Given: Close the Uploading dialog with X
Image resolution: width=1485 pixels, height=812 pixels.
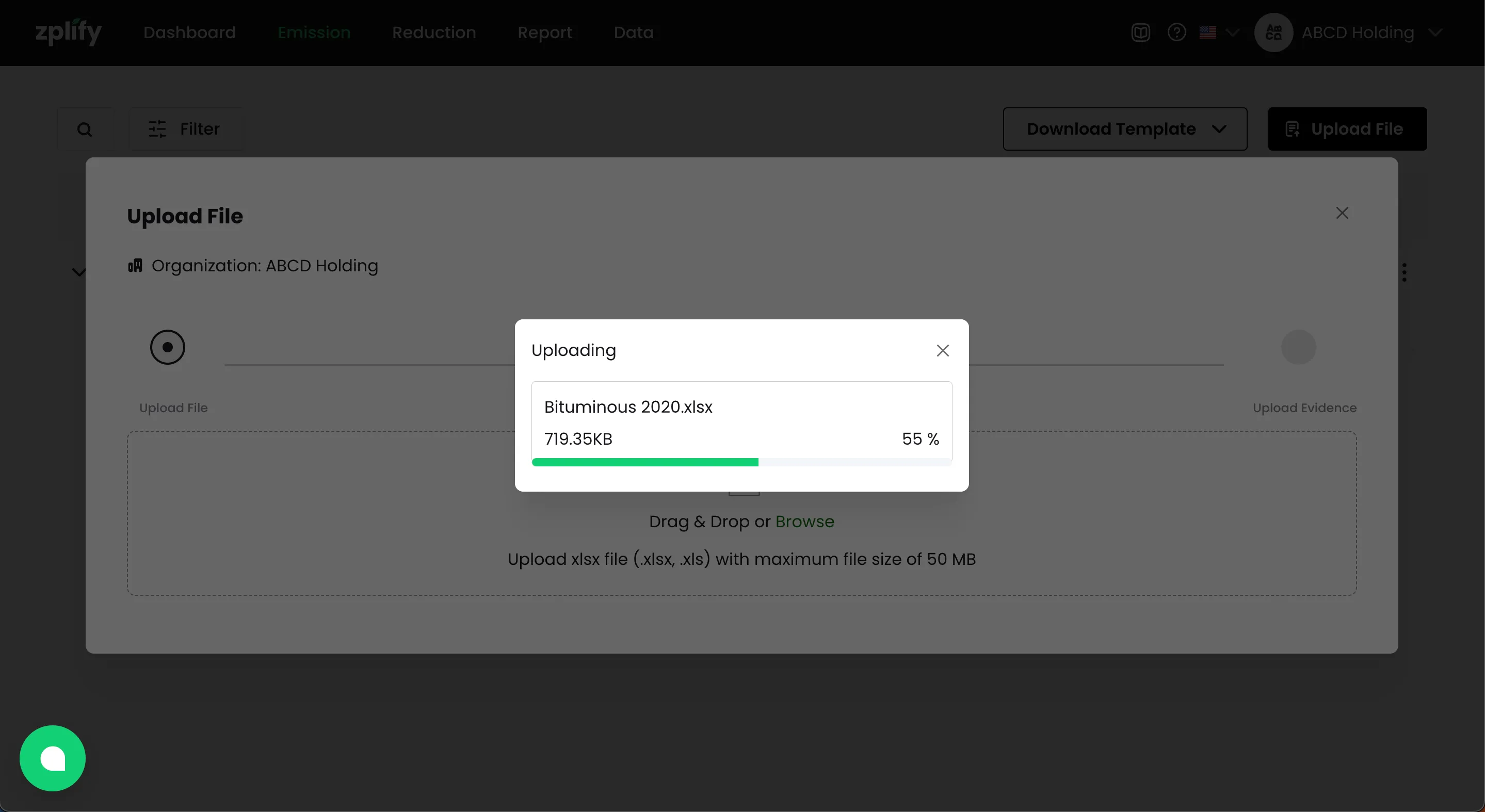Looking at the screenshot, I should point(943,350).
